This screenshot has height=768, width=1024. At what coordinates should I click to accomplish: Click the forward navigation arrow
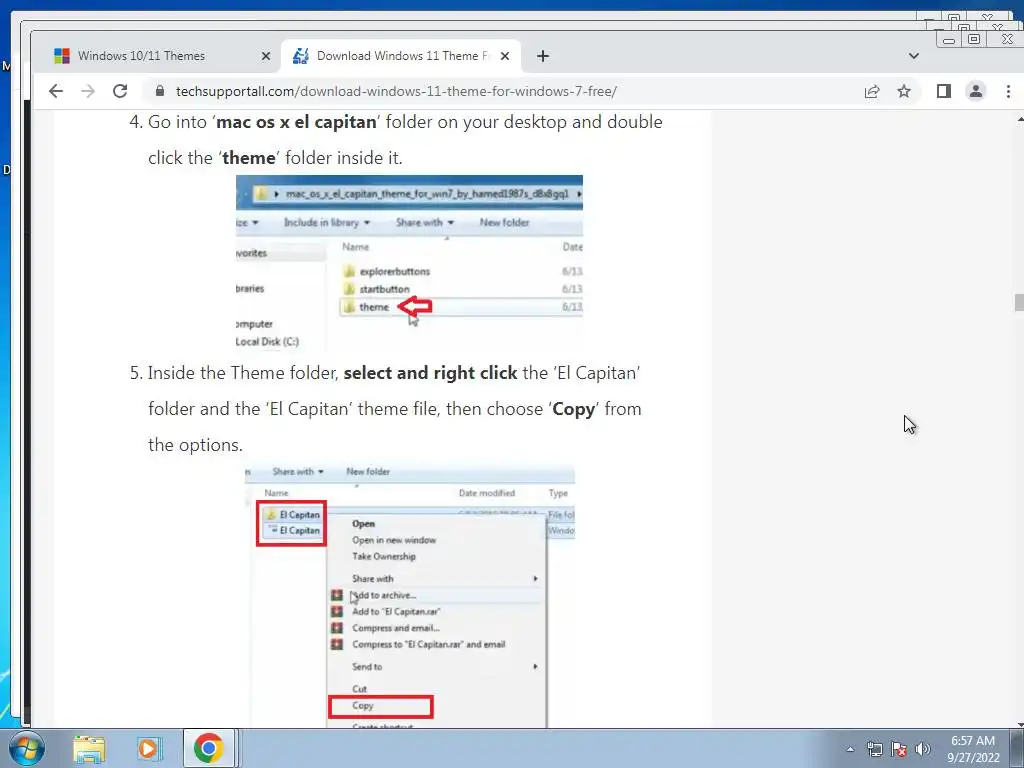[88, 91]
